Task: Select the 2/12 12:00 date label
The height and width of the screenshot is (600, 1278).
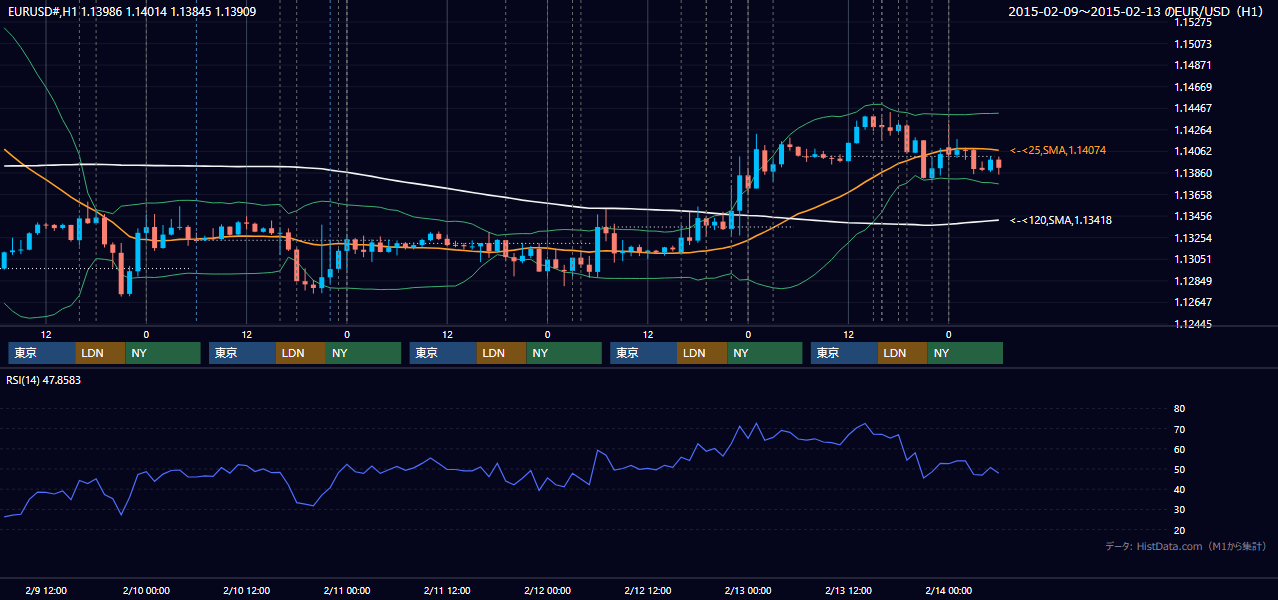Action: pos(647,590)
